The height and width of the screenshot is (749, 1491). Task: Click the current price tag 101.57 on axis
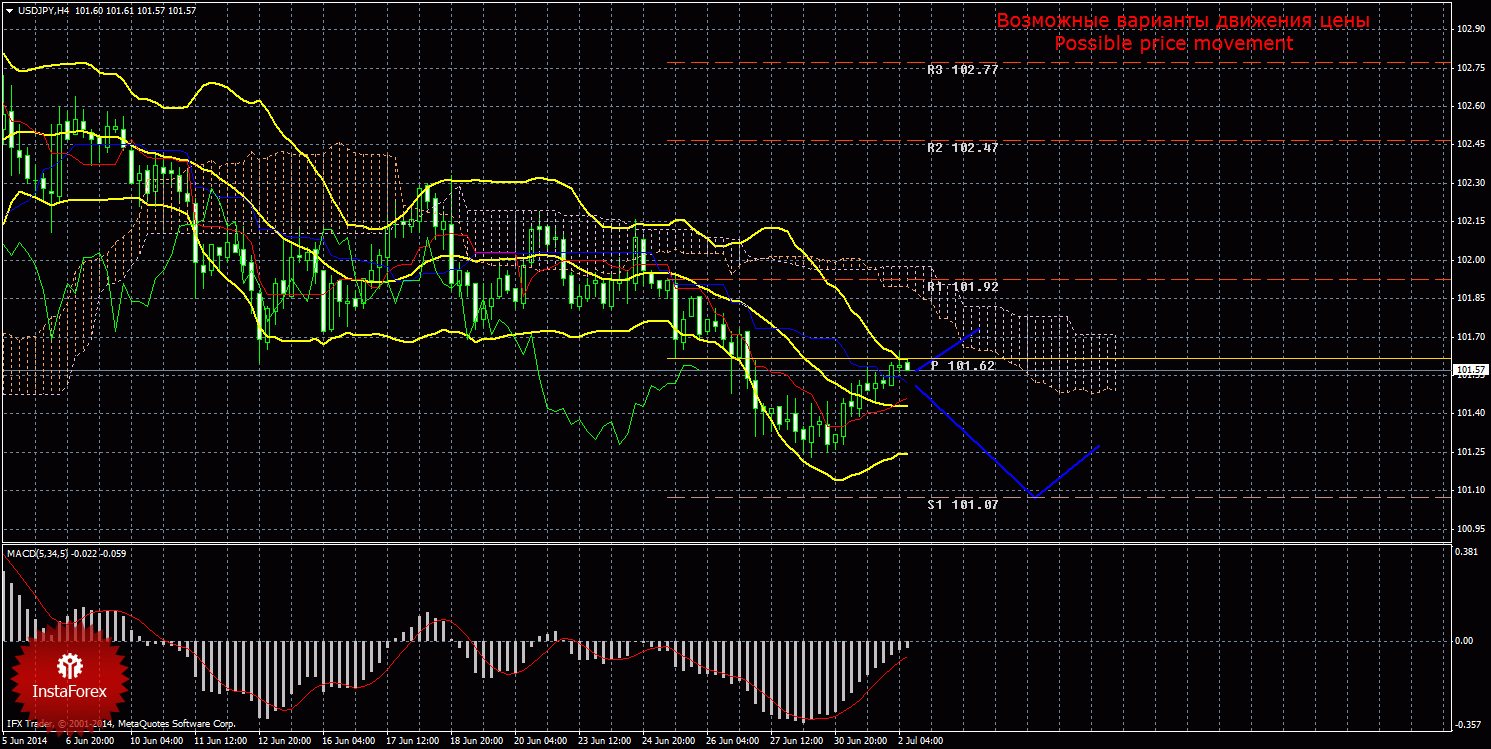coord(1469,370)
